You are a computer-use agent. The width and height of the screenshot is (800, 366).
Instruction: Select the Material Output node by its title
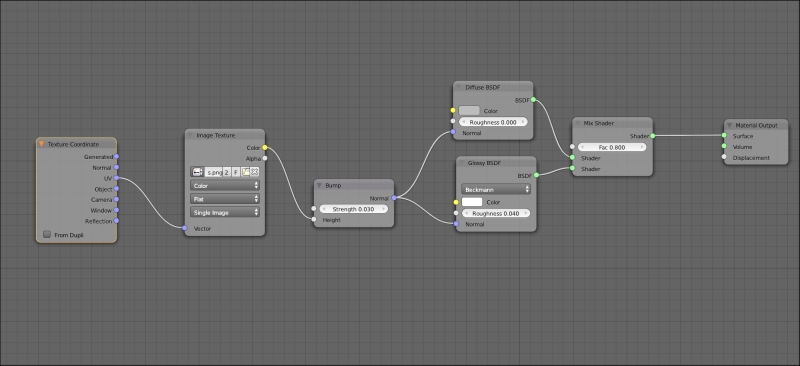[x=757, y=125]
